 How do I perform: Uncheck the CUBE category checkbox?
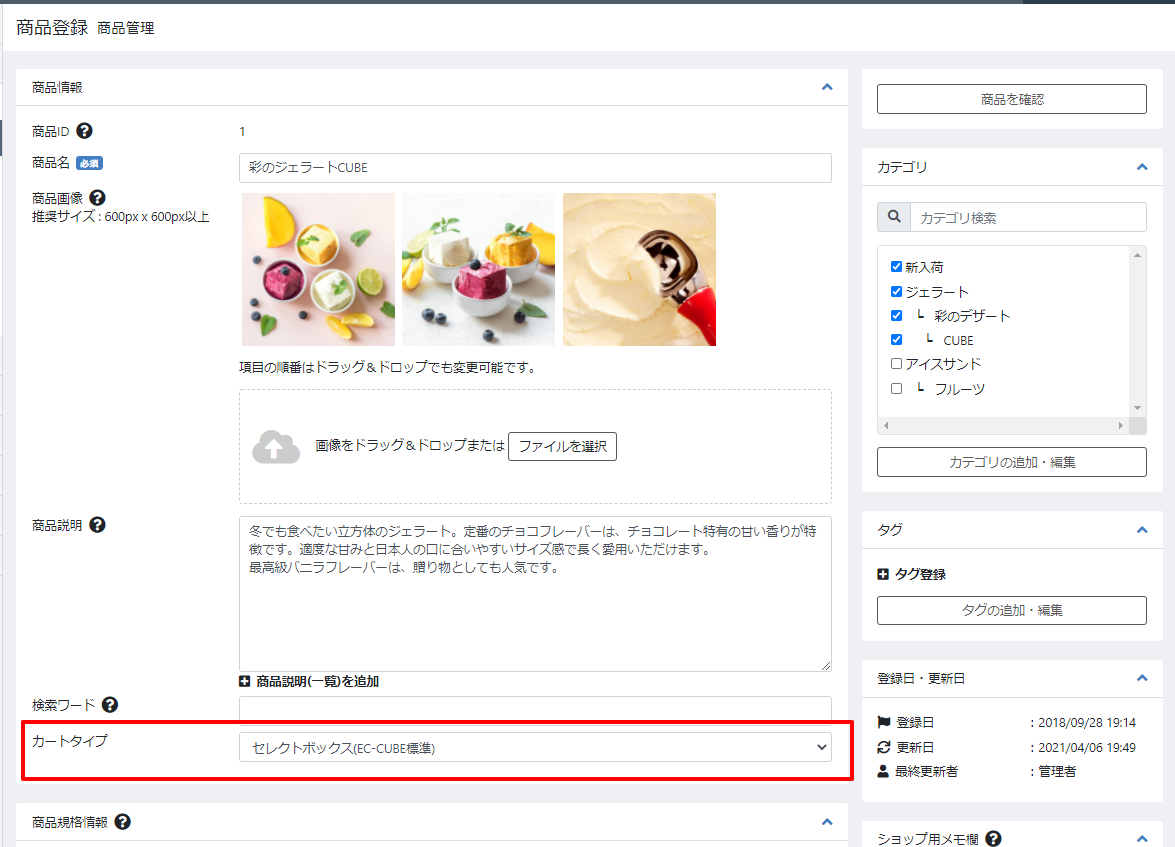point(896,340)
